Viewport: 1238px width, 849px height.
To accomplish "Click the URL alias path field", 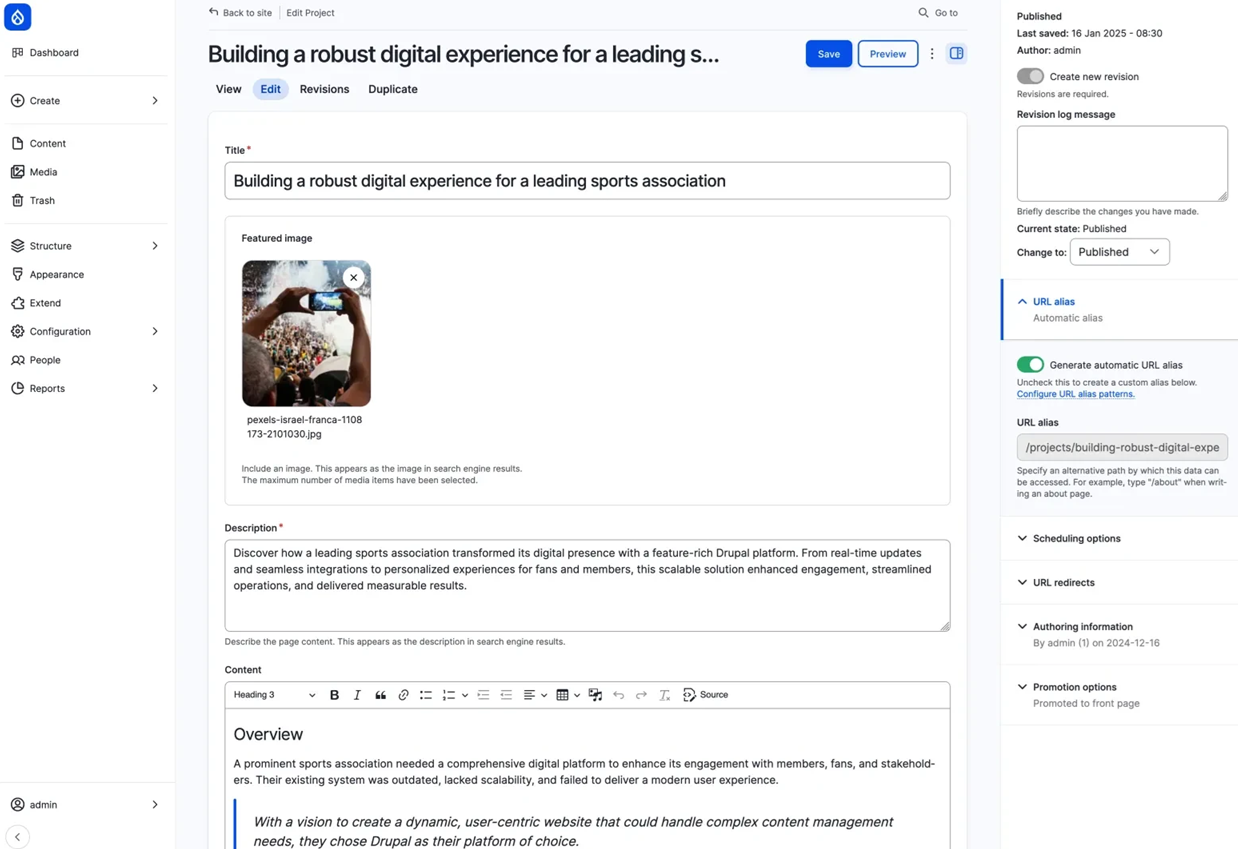I will coord(1122,447).
